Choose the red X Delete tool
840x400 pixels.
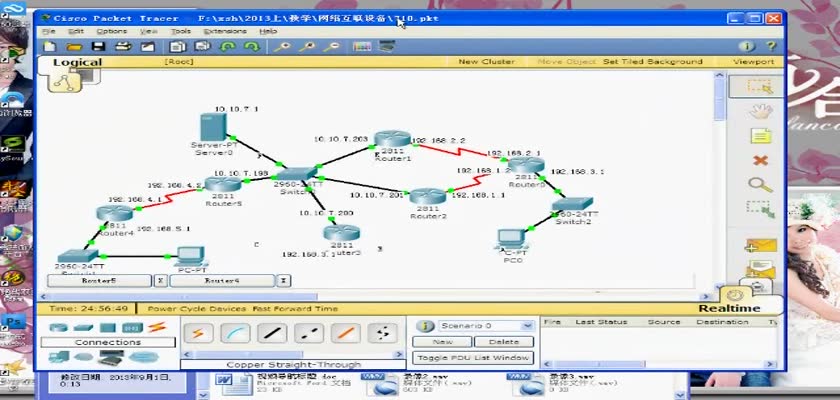click(760, 160)
